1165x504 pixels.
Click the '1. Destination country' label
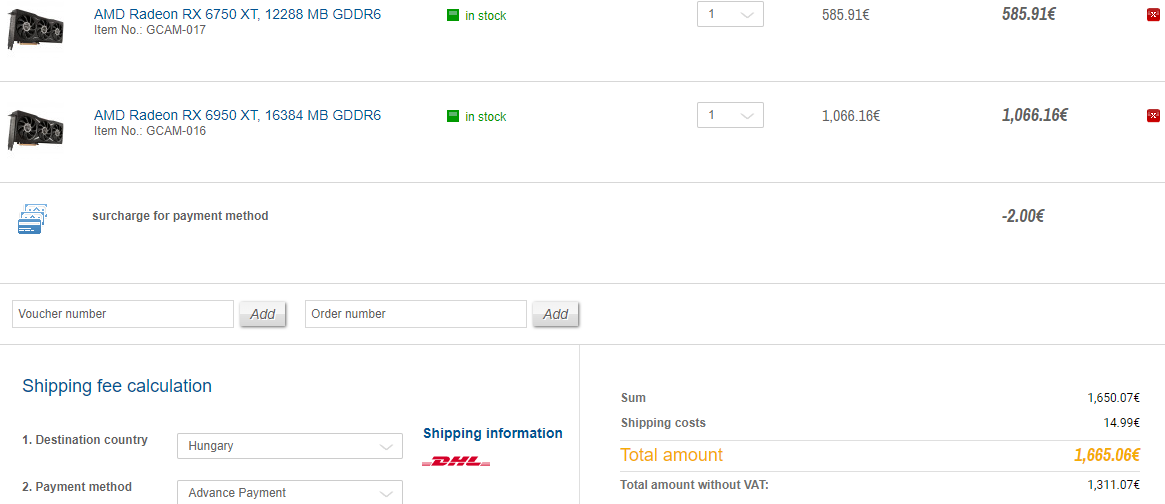85,440
